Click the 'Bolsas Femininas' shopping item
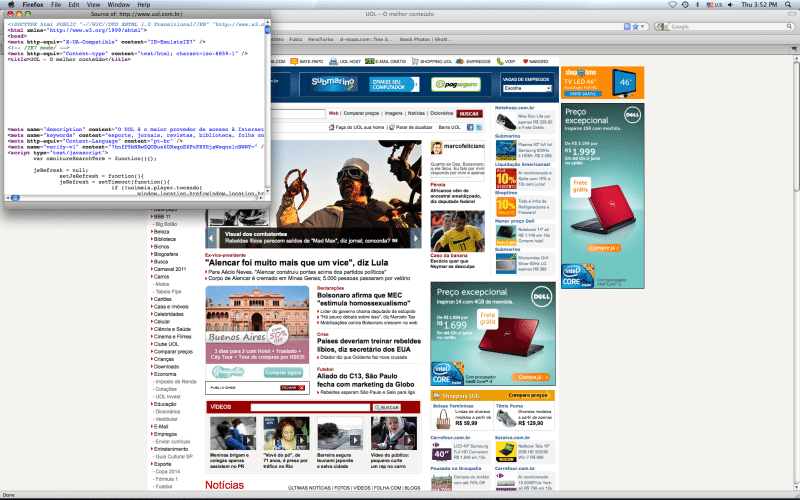 [x=462, y=416]
